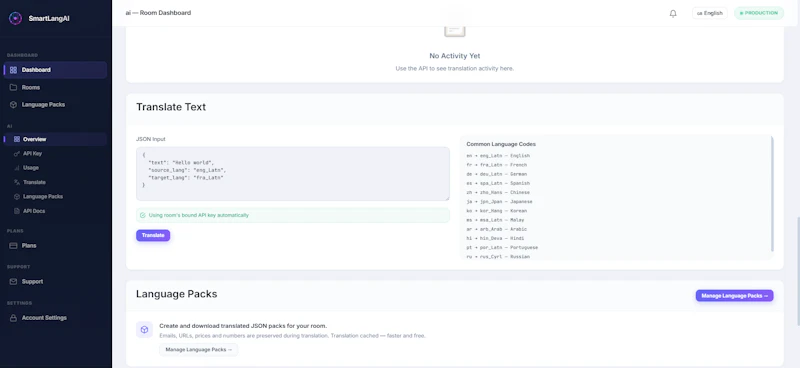This screenshot has width=800, height=368.
Task: Click the SmartLangAI logo icon
Action: pyautogui.click(x=16, y=18)
